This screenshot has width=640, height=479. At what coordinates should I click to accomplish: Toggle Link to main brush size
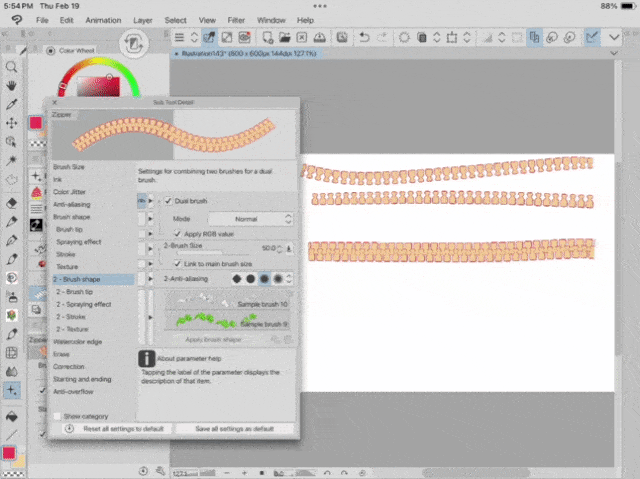coord(177,264)
